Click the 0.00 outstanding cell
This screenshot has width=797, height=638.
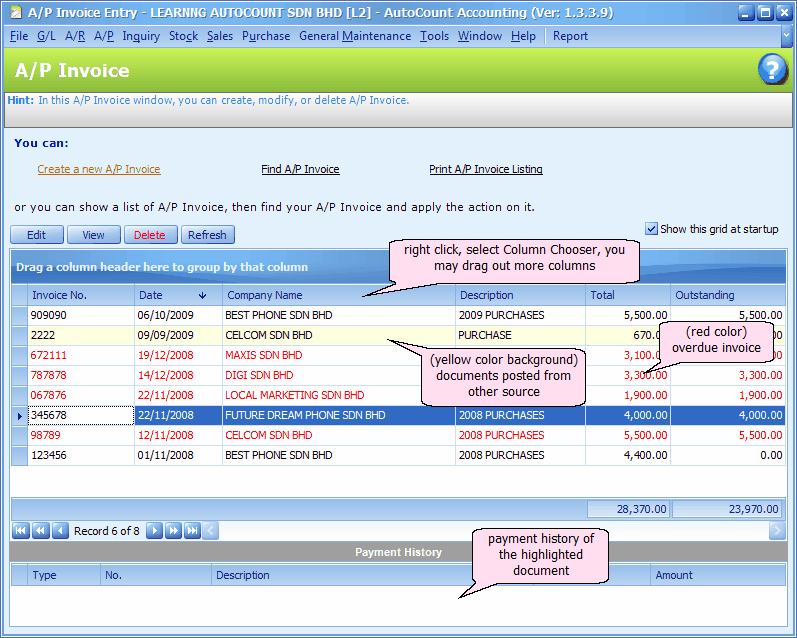728,455
